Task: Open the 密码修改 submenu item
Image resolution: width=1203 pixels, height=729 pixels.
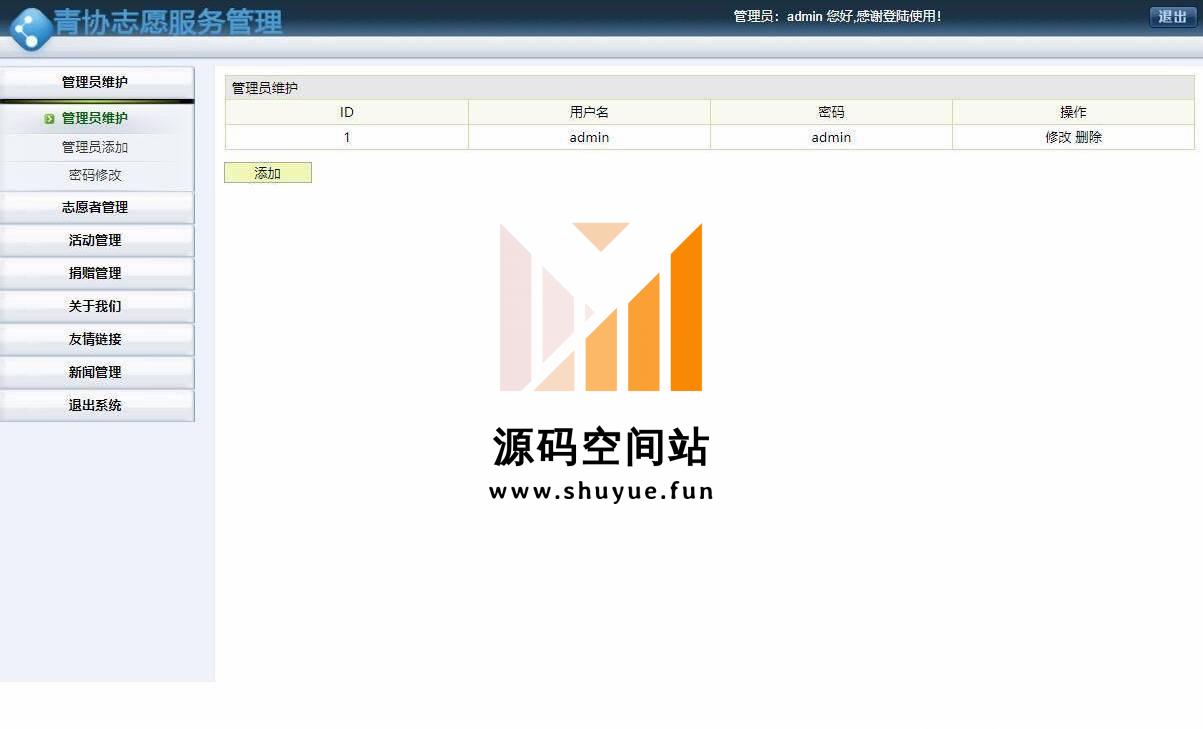Action: point(95,175)
